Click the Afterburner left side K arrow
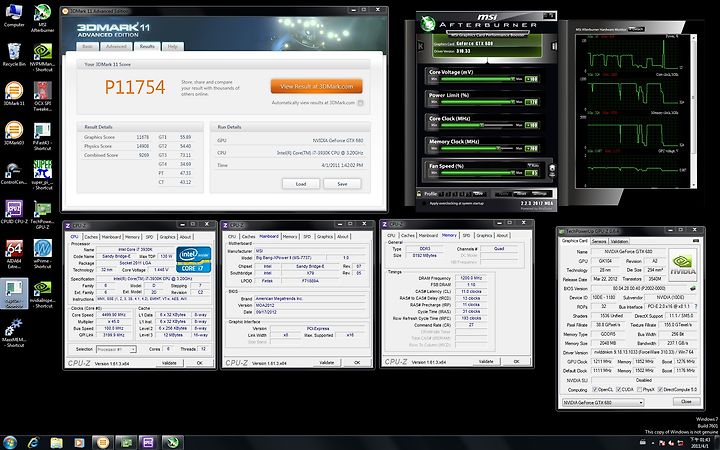Image resolution: width=720 pixels, height=450 pixels. coord(421,46)
